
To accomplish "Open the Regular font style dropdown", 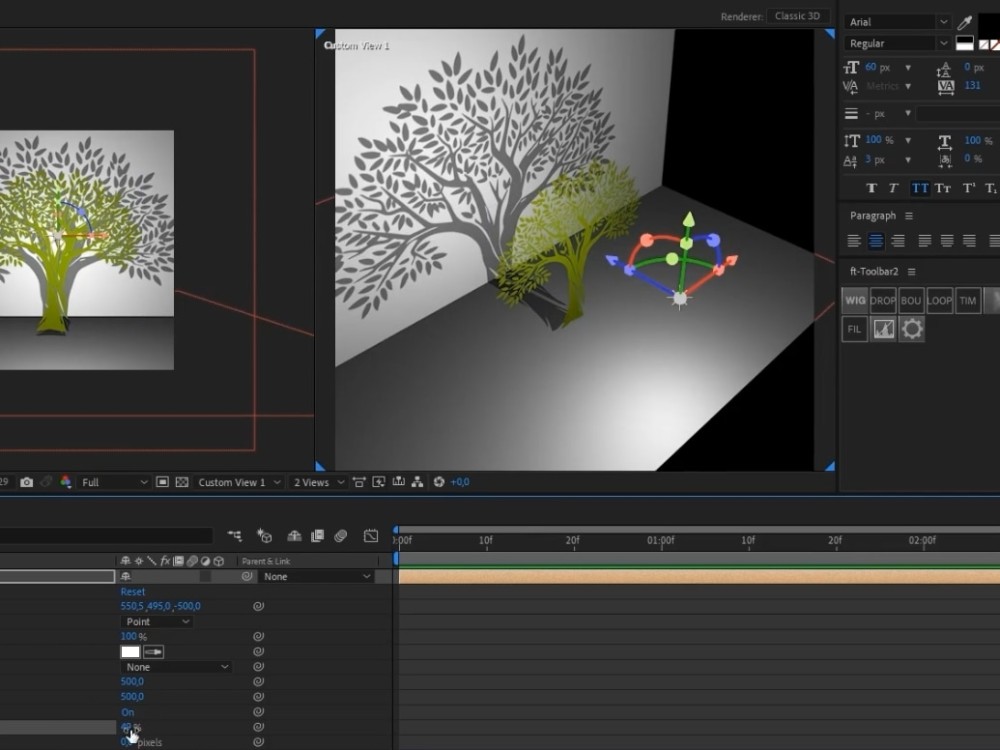I will tap(897, 43).
